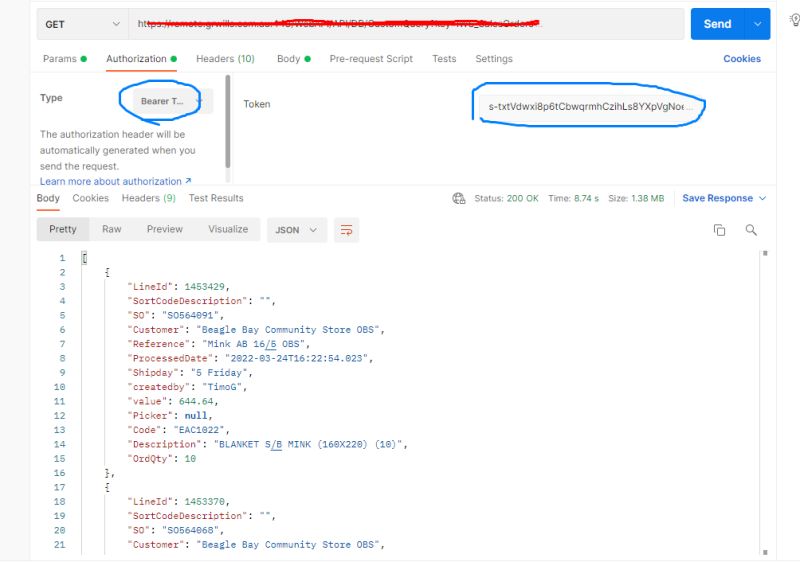This screenshot has height=562, width=800.
Task: Click the Description value BLANKET S/B MINK
Action: [x=308, y=444]
